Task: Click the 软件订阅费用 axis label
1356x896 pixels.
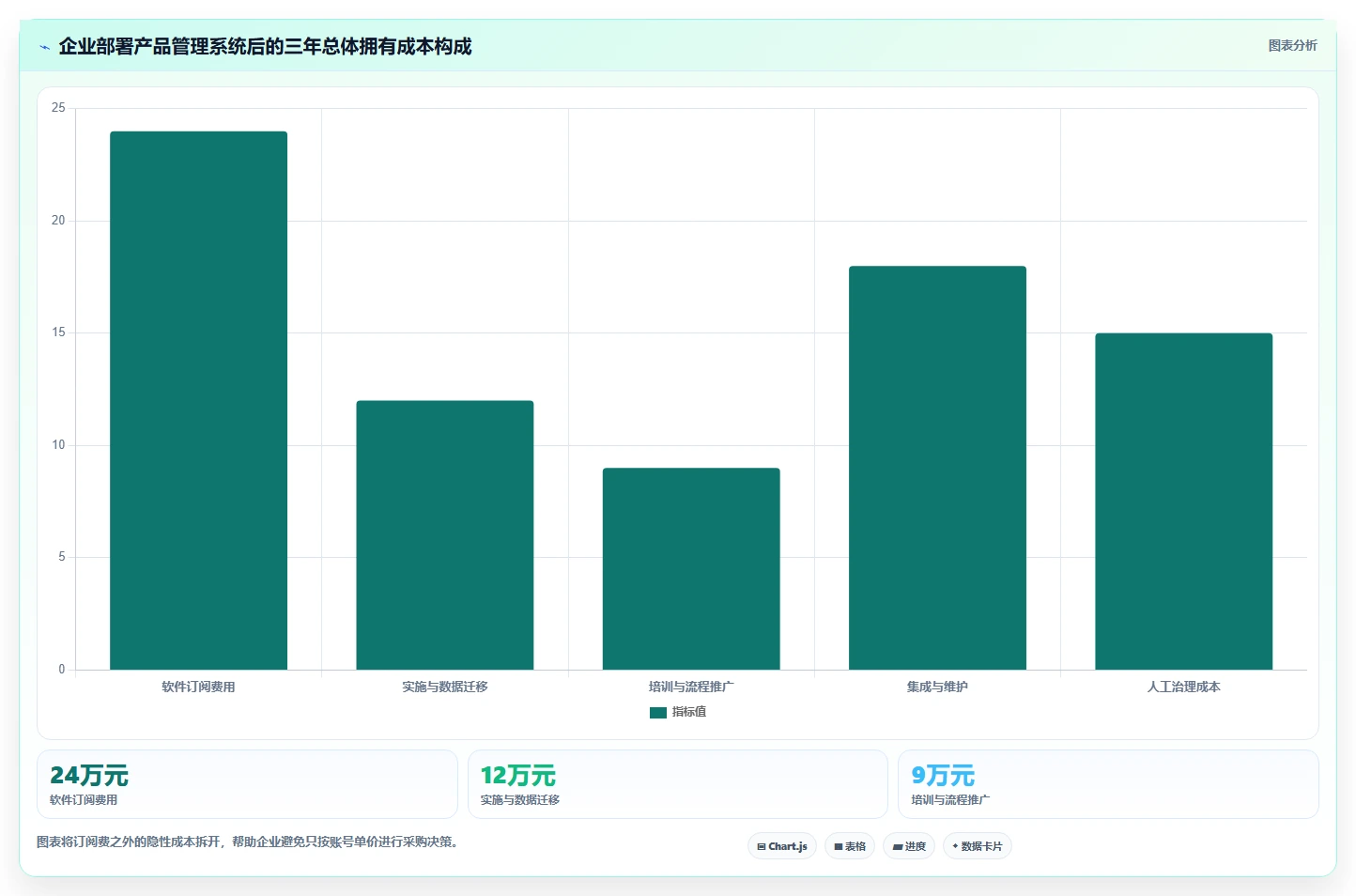Action: pyautogui.click(x=198, y=687)
